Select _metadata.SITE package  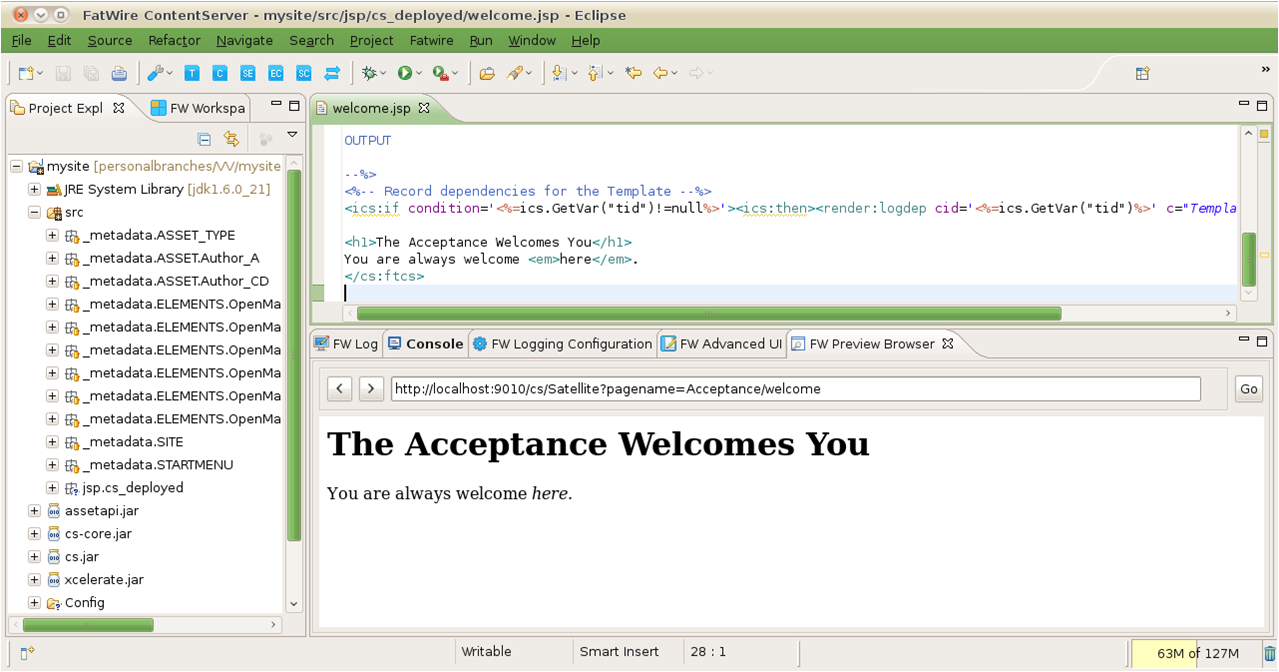(x=133, y=442)
